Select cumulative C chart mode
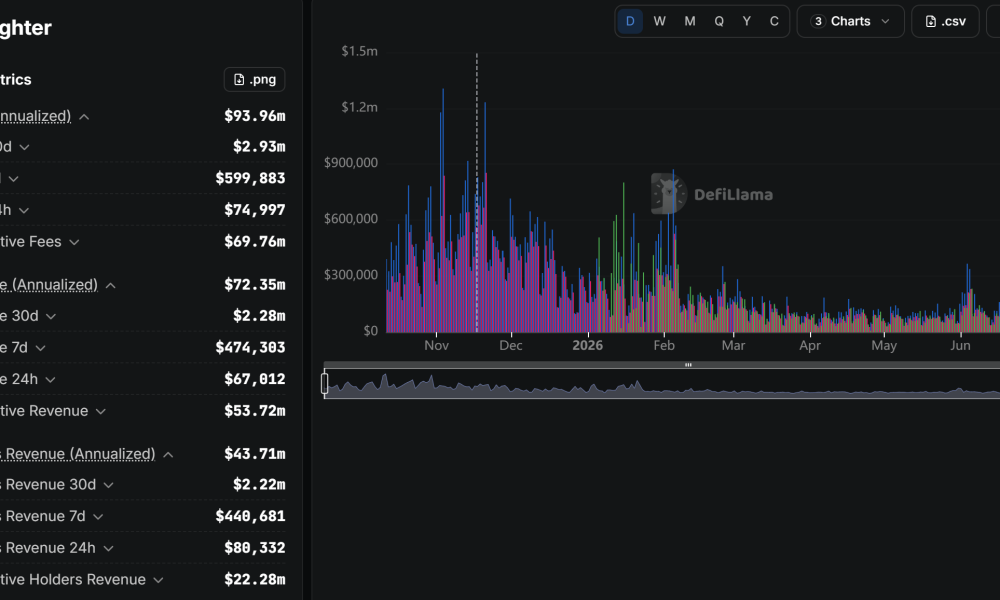Viewport: 1000px width, 600px height. [x=774, y=21]
